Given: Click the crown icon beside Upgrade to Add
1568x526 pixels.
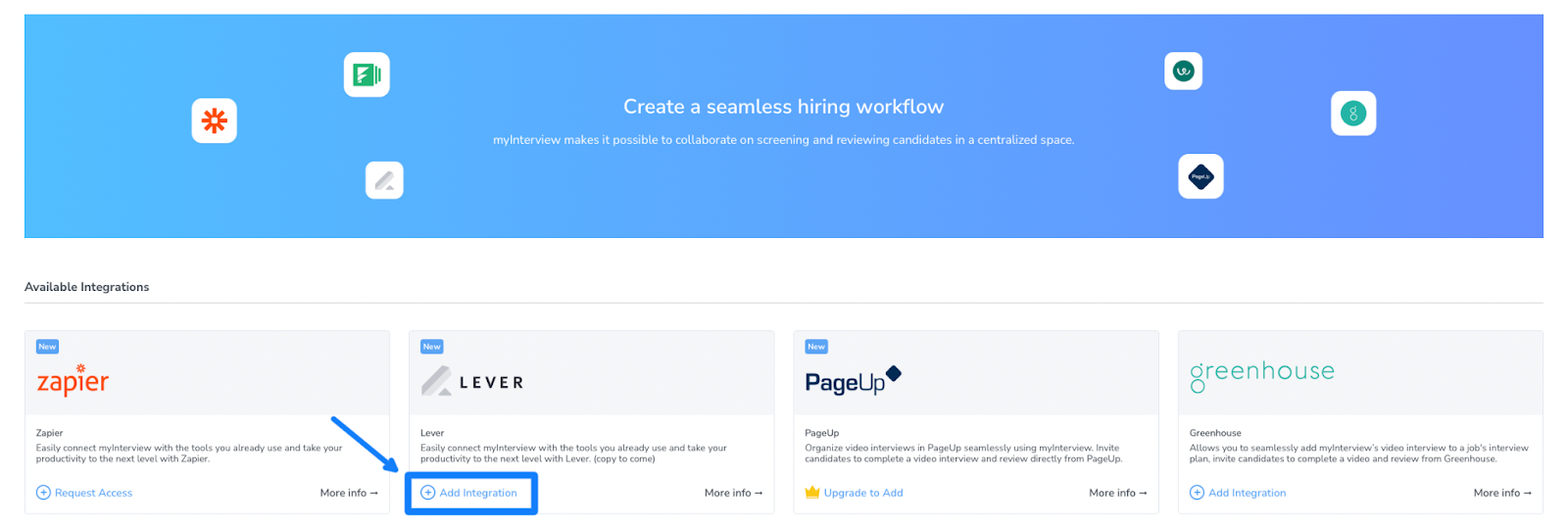Looking at the screenshot, I should click(811, 493).
